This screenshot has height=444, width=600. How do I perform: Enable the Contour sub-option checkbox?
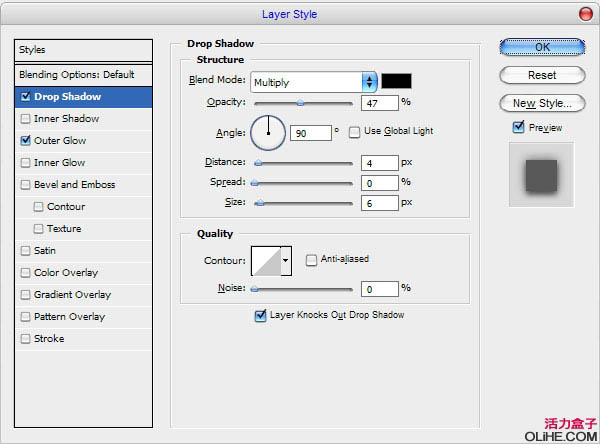[x=38, y=207]
